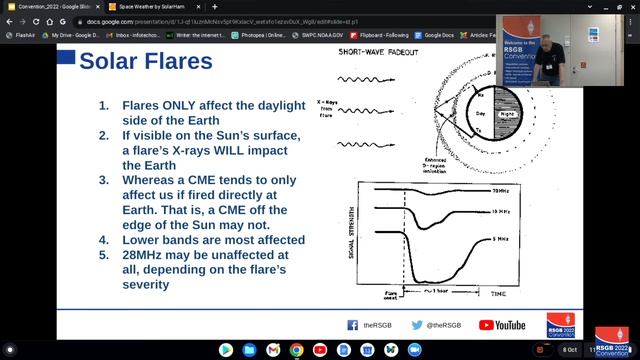
Task: Click the presenter webcam video overlay
Action: (x=560, y=51)
